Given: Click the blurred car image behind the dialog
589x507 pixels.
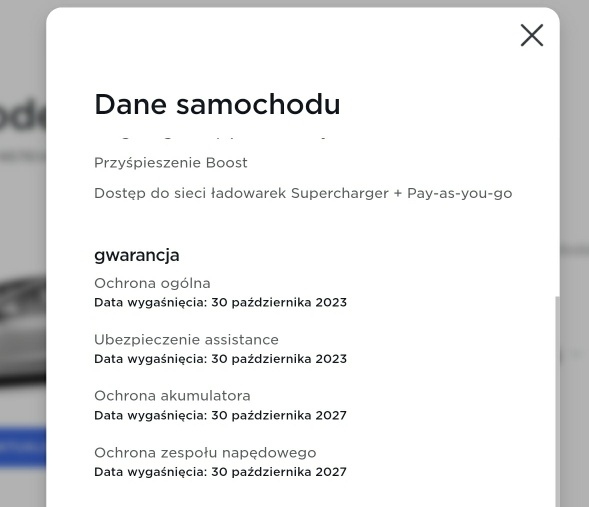Looking at the screenshot, I should (23, 330).
